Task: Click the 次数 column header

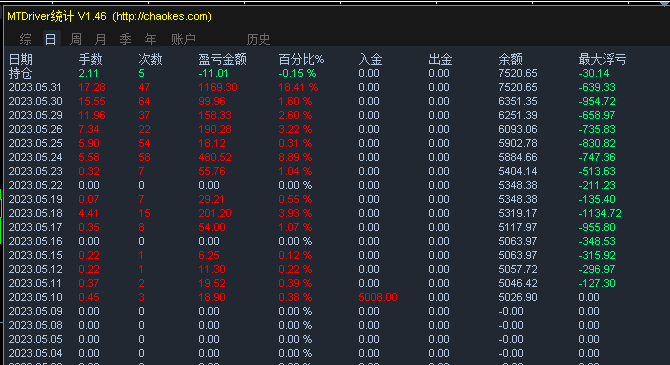Action: [150, 59]
